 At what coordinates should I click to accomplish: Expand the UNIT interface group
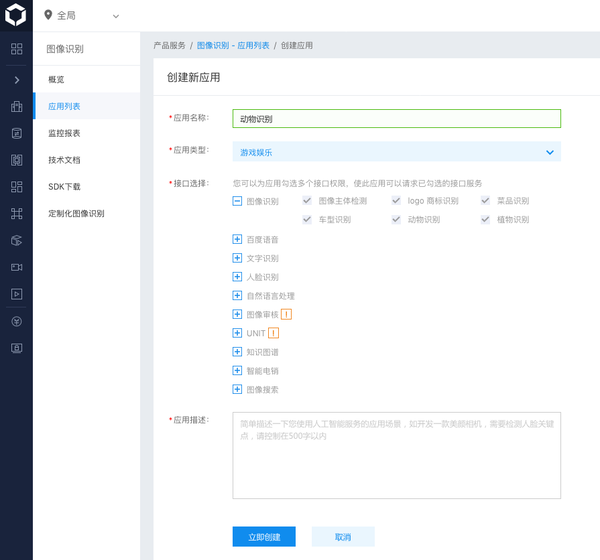(237, 333)
